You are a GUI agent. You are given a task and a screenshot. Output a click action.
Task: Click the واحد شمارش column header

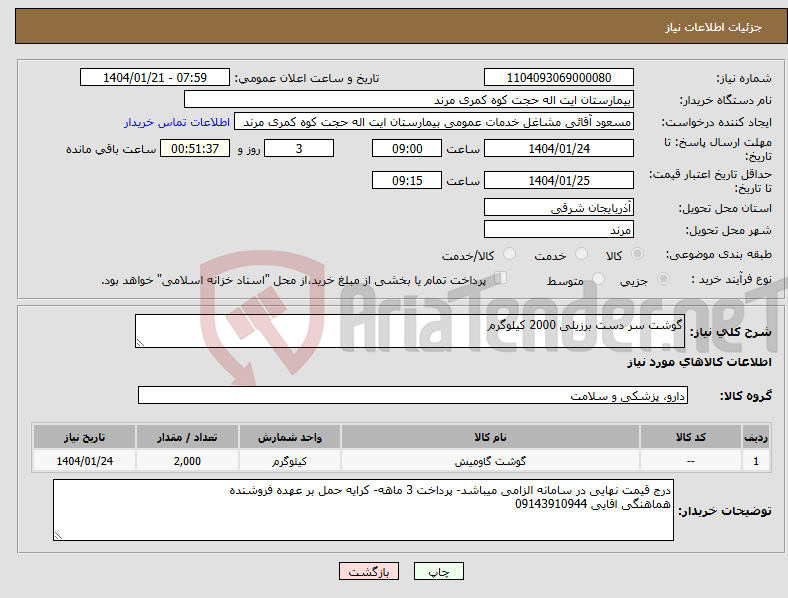(290, 437)
